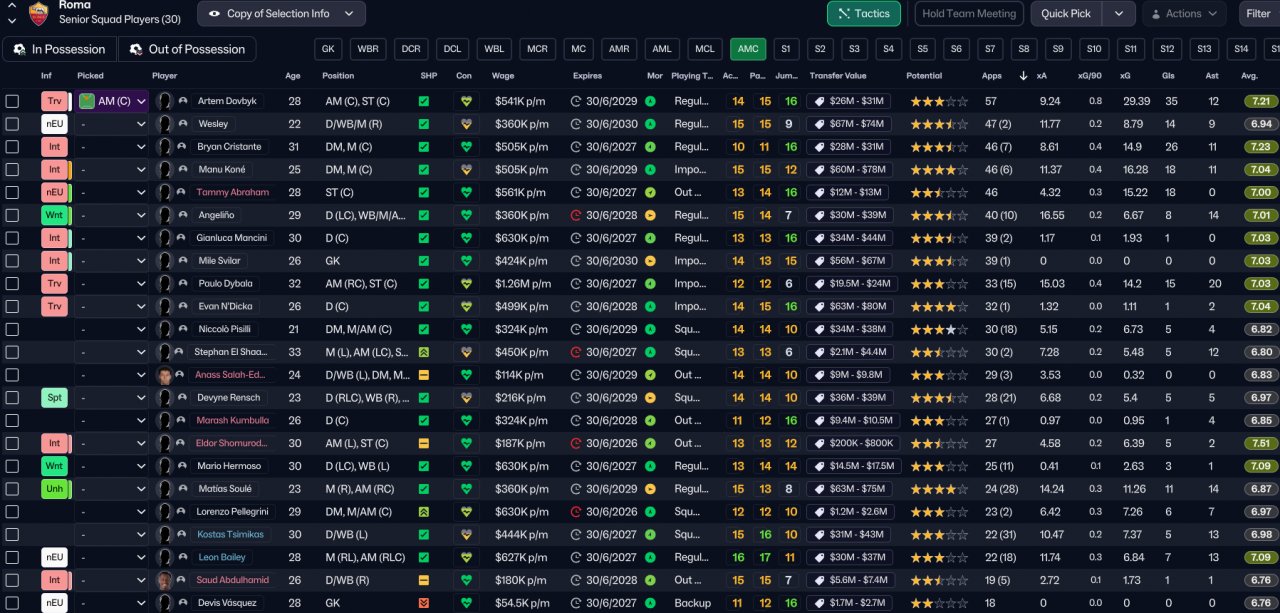Click the Trv status badge for Artem Dovbyk

(54, 101)
